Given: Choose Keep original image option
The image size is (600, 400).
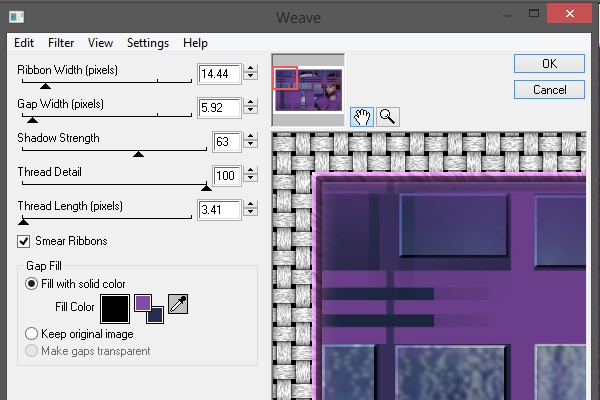Looking at the screenshot, I should (x=31, y=333).
